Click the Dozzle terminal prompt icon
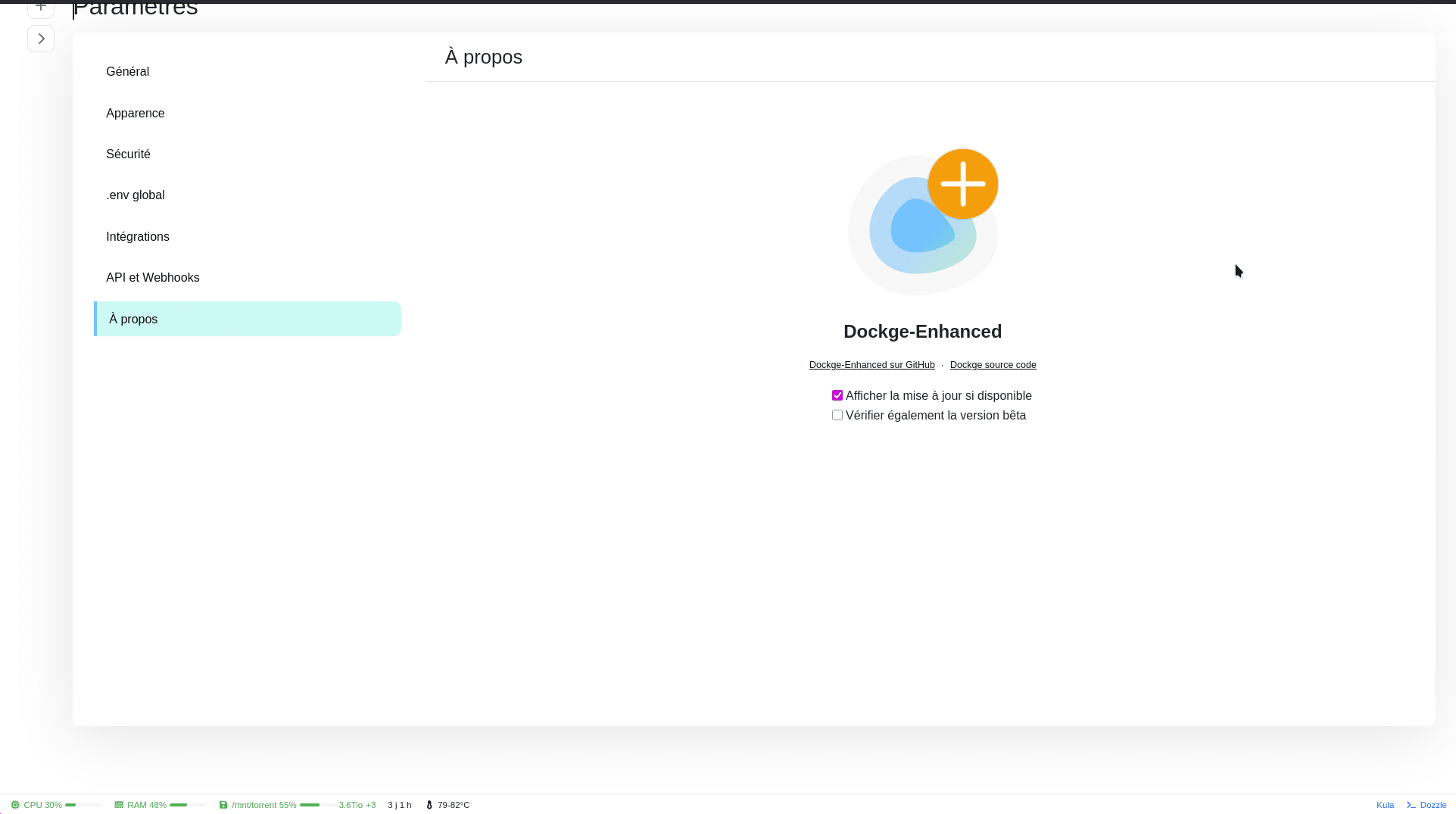The image size is (1456, 814). click(1411, 805)
